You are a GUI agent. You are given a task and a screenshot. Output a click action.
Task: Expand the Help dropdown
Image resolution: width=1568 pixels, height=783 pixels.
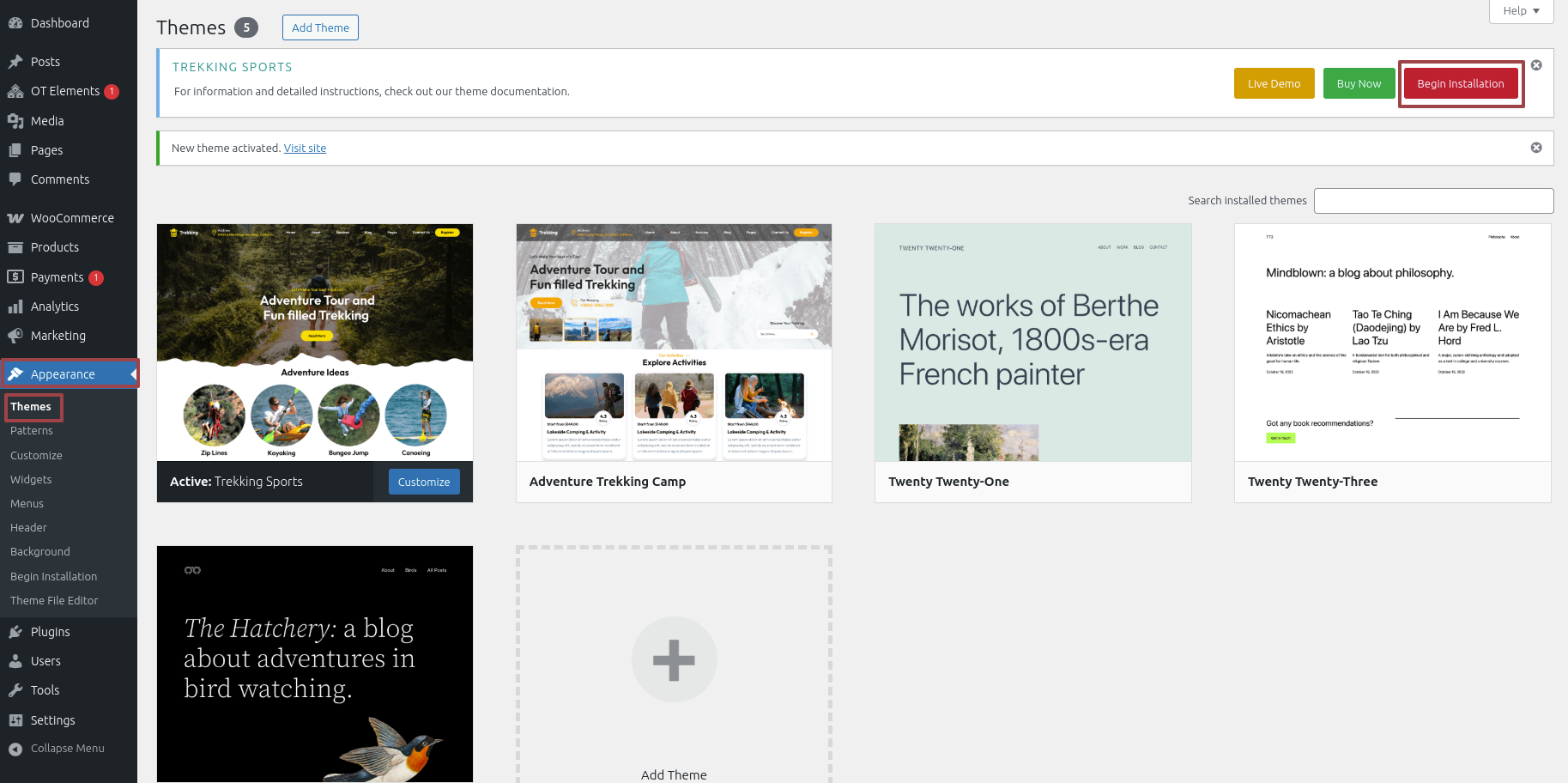point(1521,11)
